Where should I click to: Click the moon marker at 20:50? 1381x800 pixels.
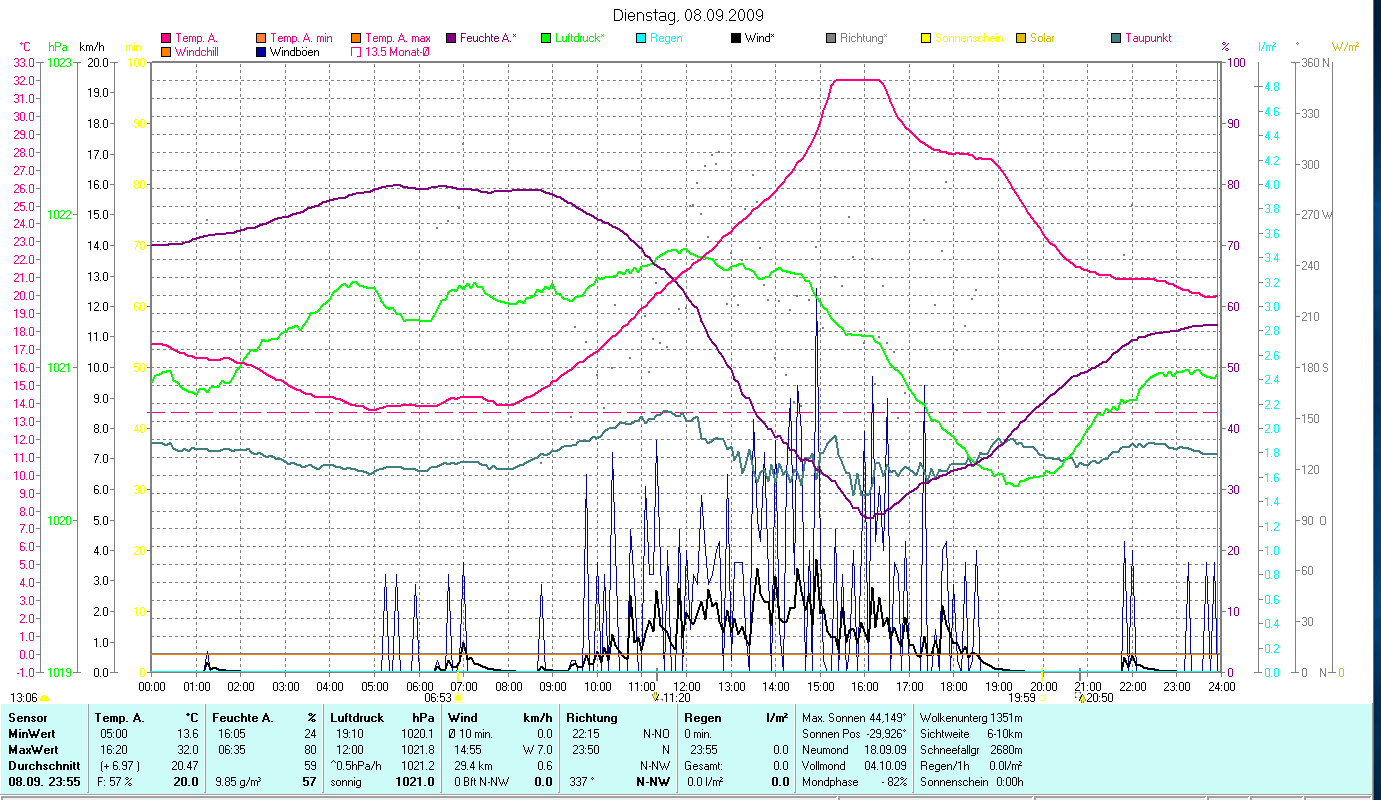click(x=1081, y=698)
